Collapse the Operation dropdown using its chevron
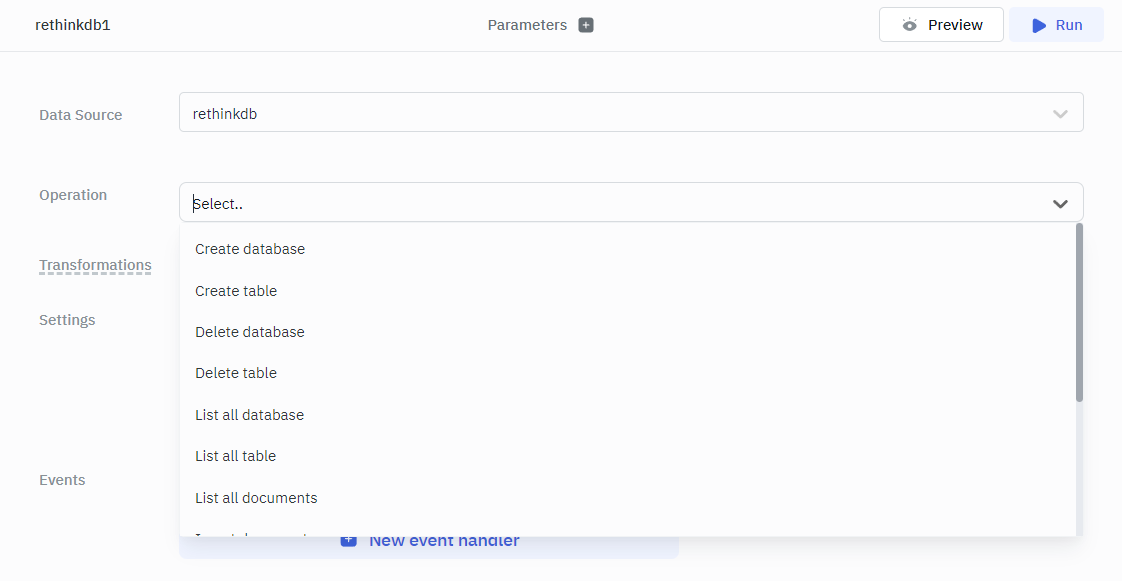 1060,204
